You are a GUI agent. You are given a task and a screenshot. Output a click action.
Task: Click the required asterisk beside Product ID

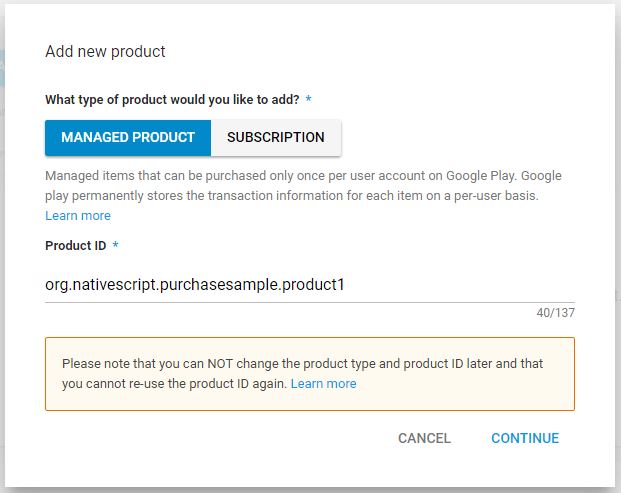coord(115,244)
